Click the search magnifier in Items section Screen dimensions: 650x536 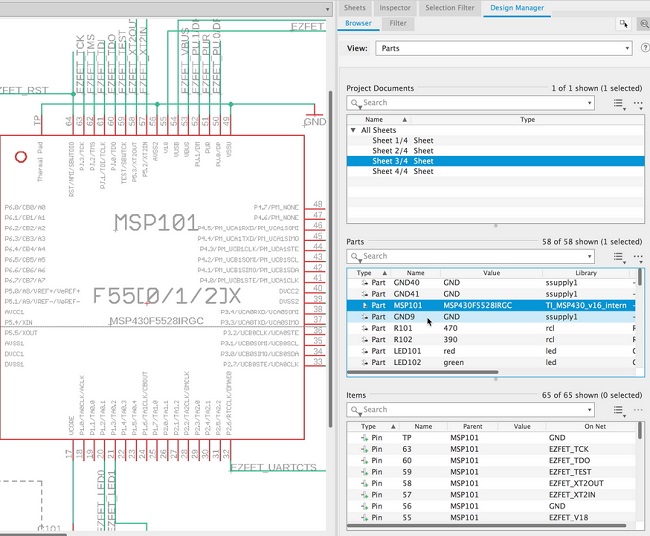click(x=355, y=410)
